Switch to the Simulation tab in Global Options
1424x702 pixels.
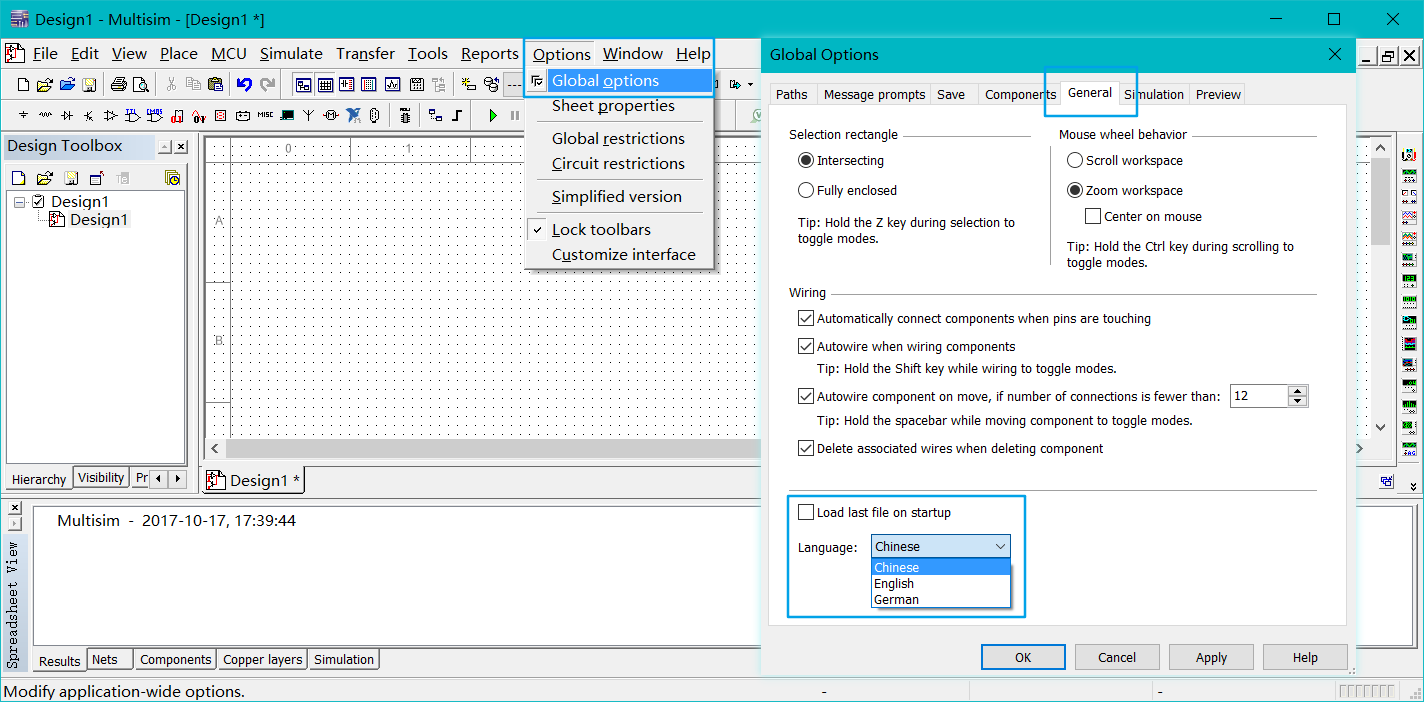1154,94
